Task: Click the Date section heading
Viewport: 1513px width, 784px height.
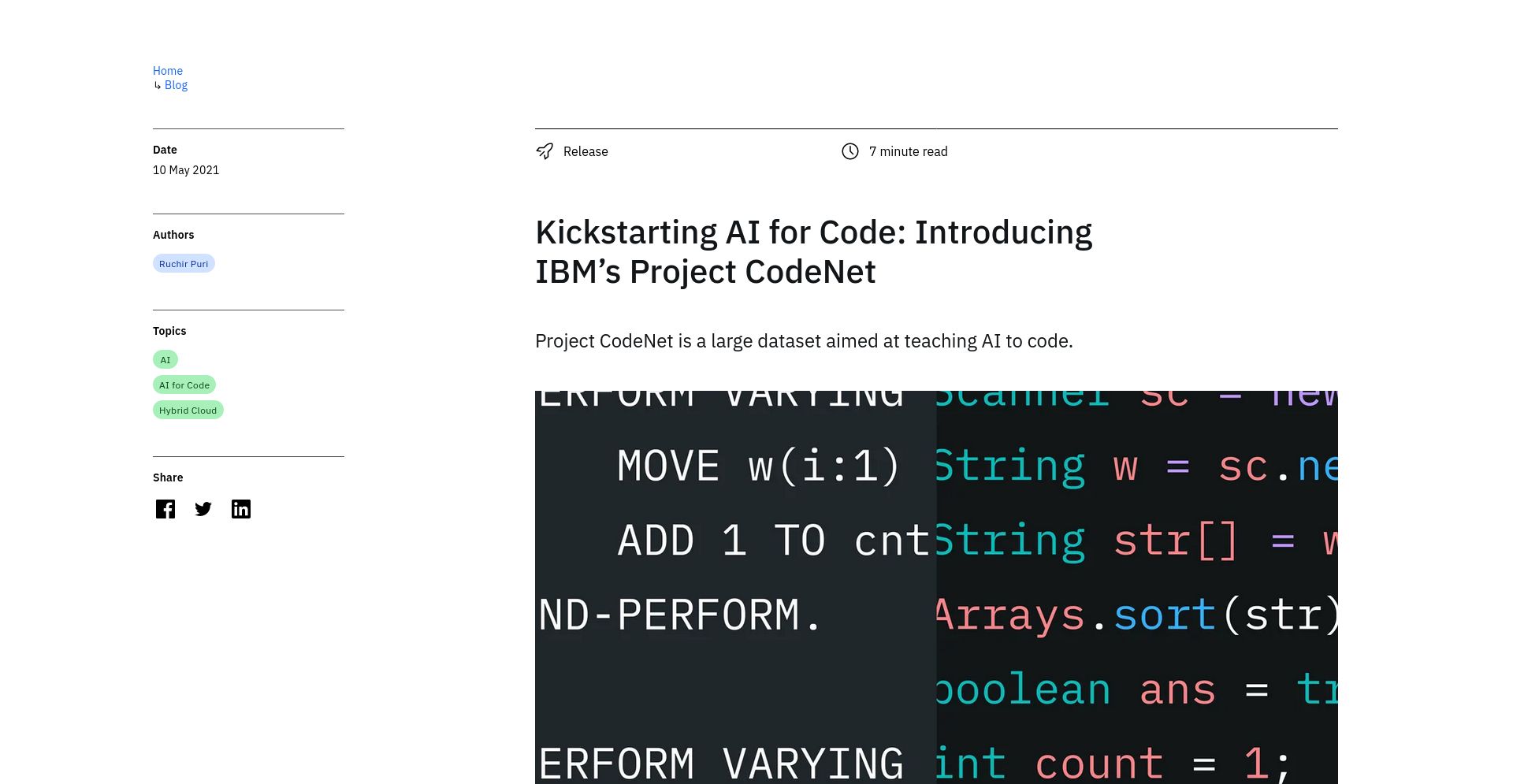Action: pos(165,150)
